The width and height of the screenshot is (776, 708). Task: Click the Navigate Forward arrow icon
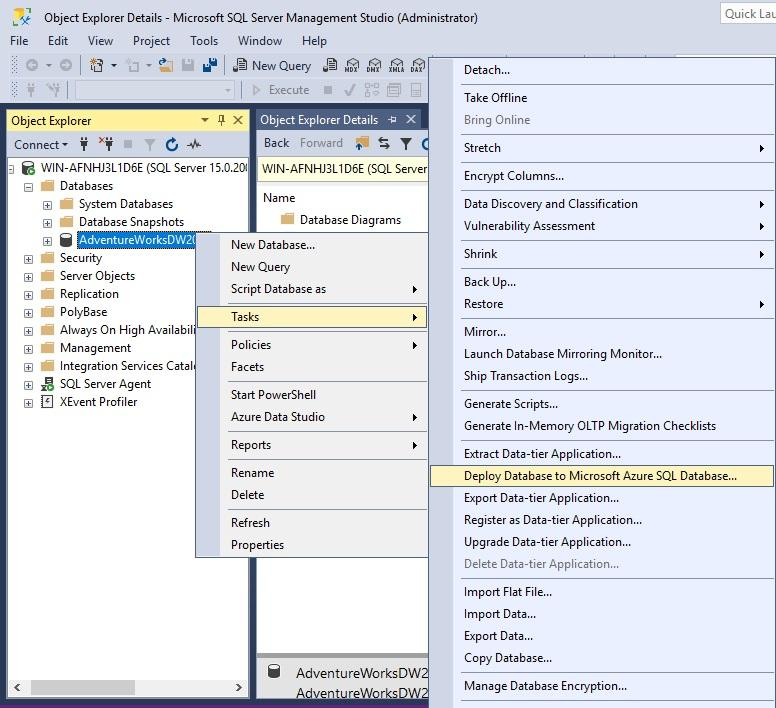[x=66, y=65]
